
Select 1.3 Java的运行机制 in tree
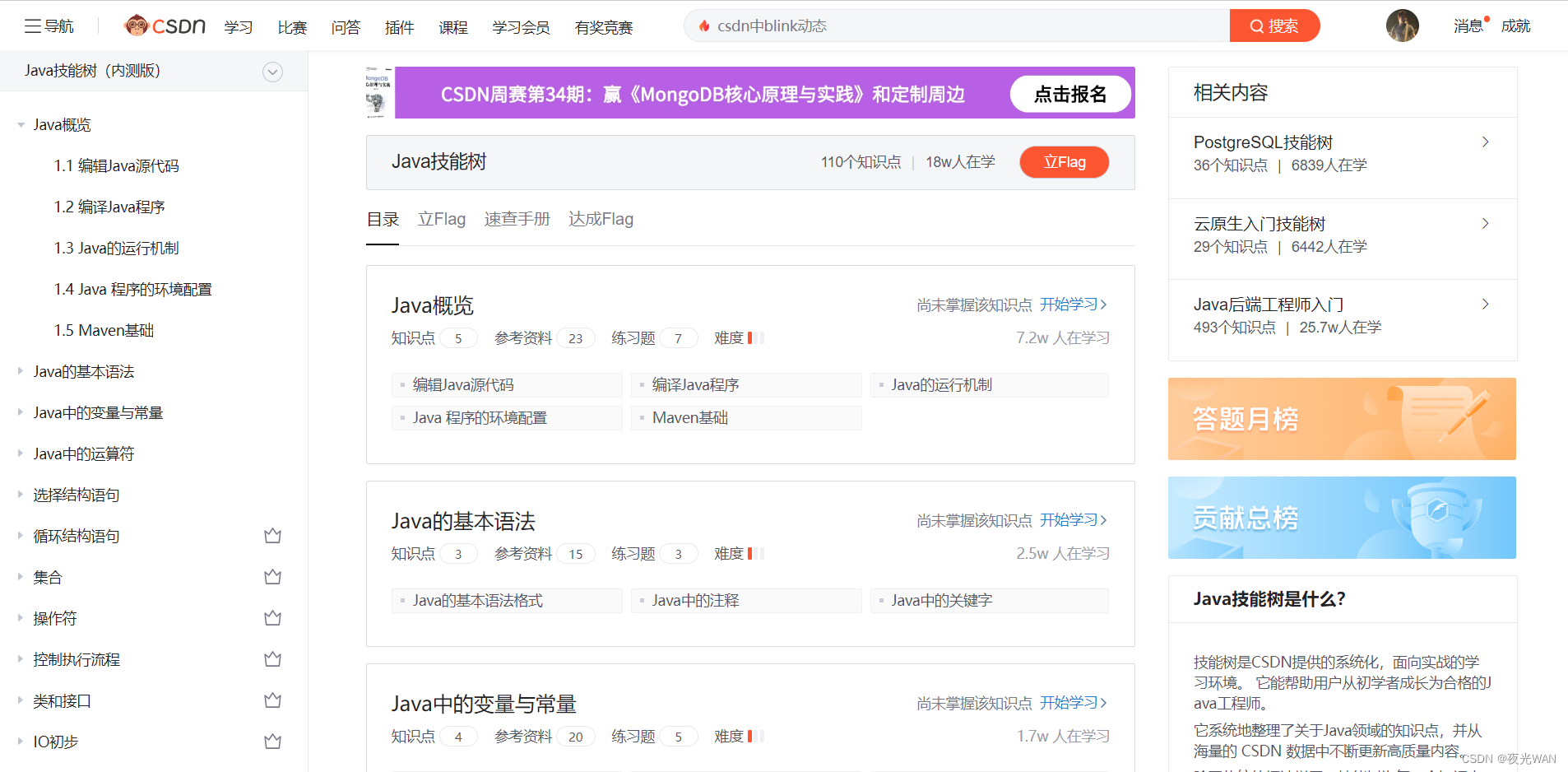(116, 248)
